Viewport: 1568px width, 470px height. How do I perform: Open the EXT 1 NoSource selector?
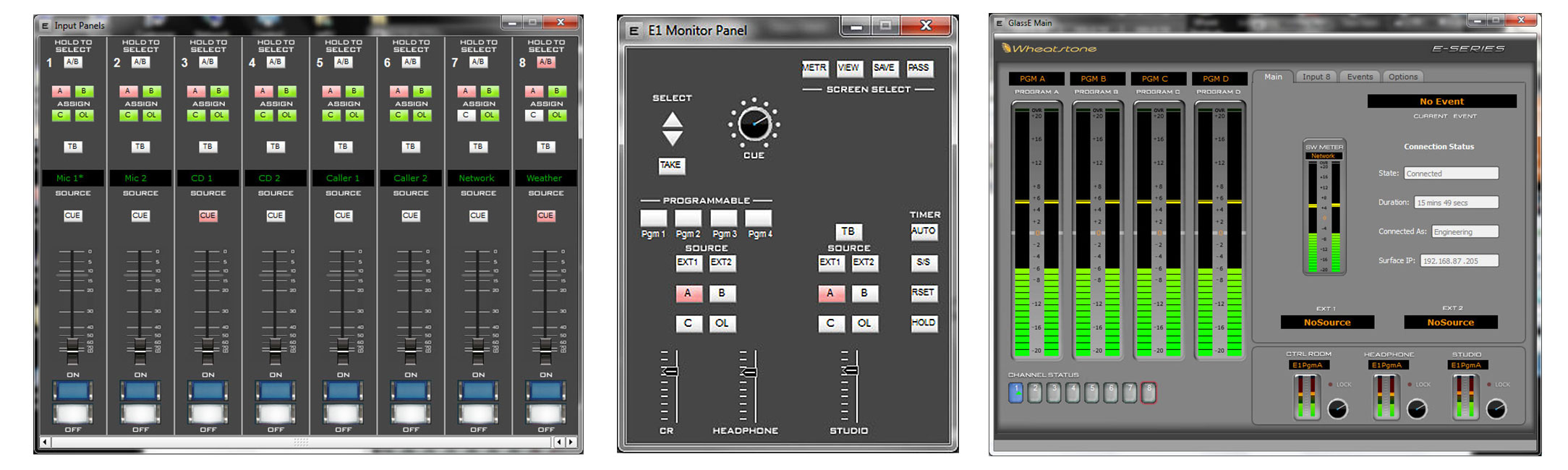pos(1326,322)
